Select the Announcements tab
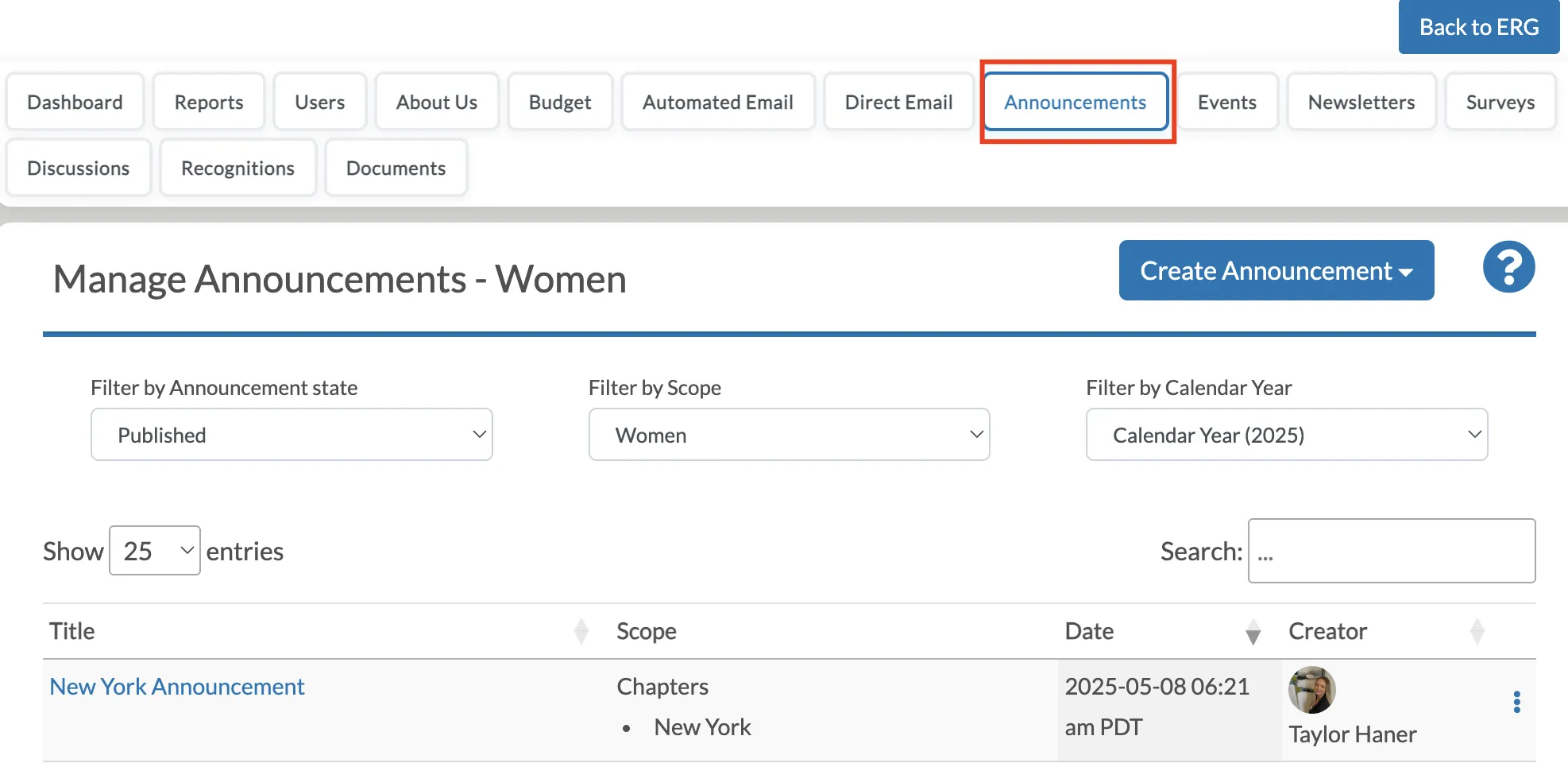Viewport: 1568px width, 763px height. click(x=1076, y=102)
